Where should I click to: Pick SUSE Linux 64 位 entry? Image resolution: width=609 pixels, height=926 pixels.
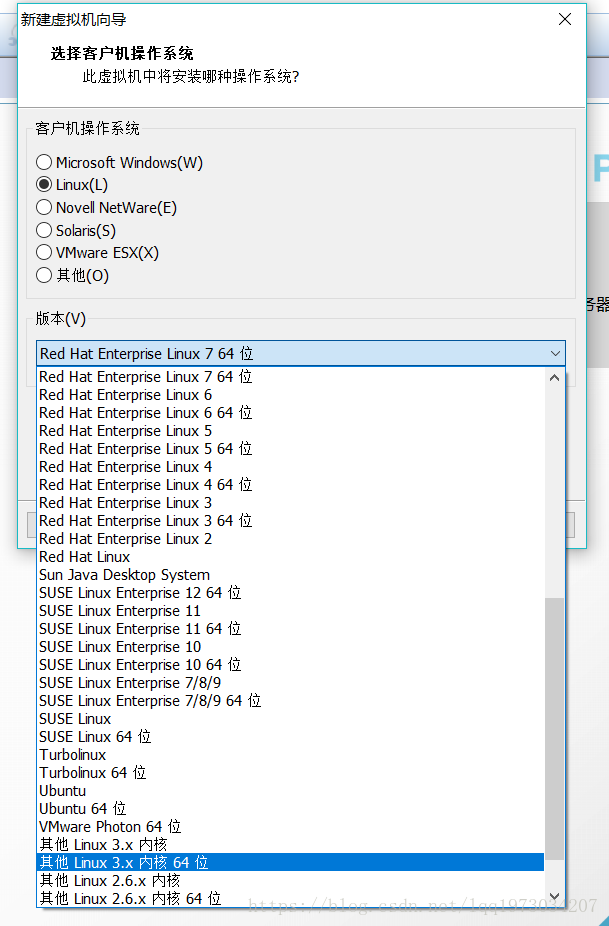(x=290, y=737)
